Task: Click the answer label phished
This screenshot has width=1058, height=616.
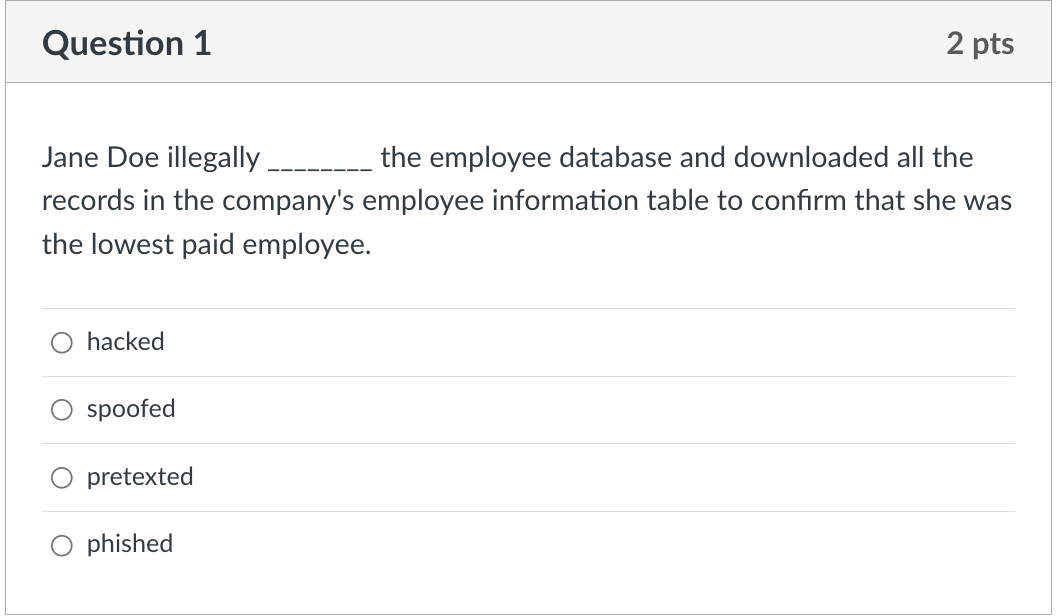Action: point(129,545)
